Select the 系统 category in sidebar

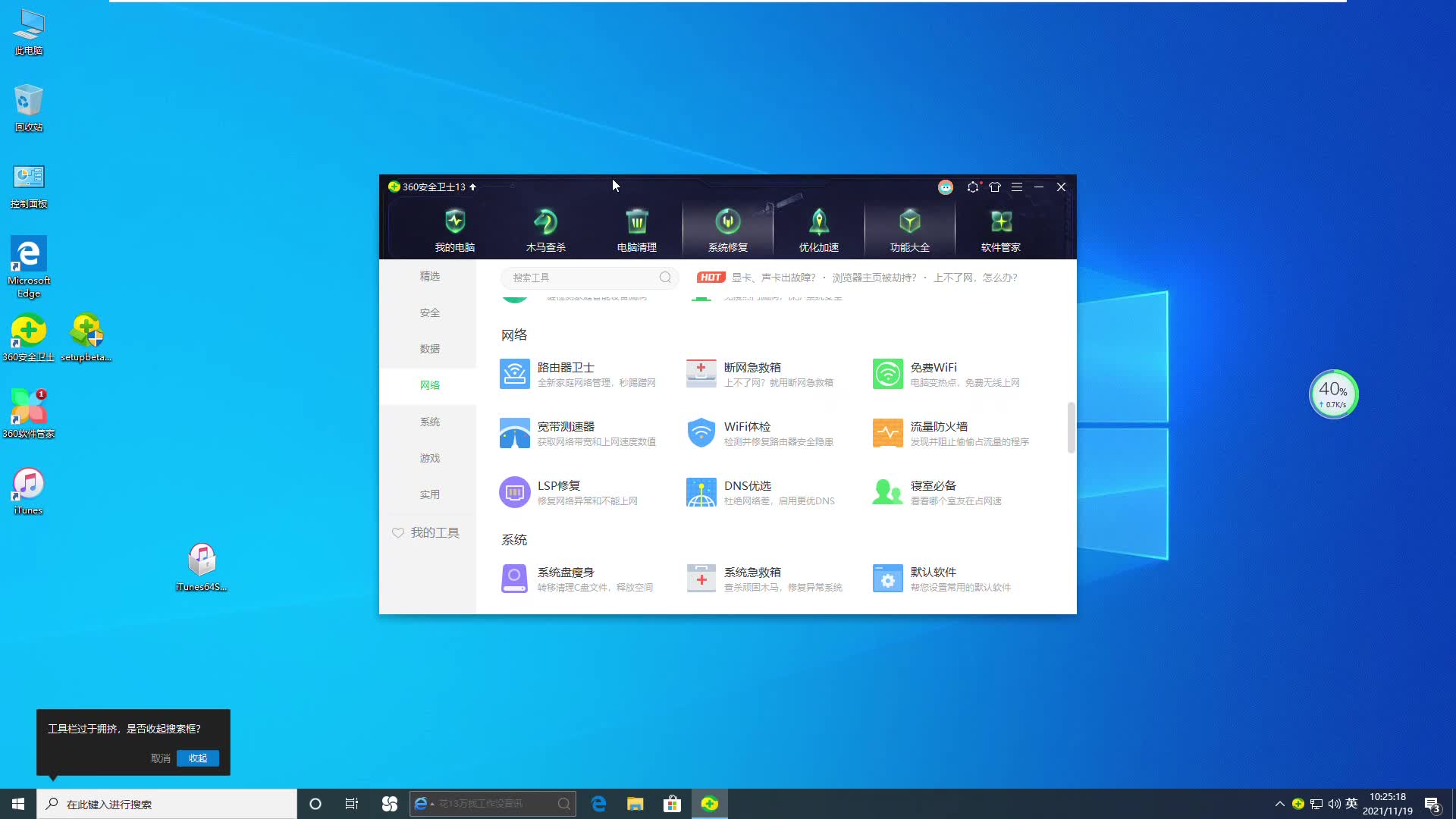[429, 422]
